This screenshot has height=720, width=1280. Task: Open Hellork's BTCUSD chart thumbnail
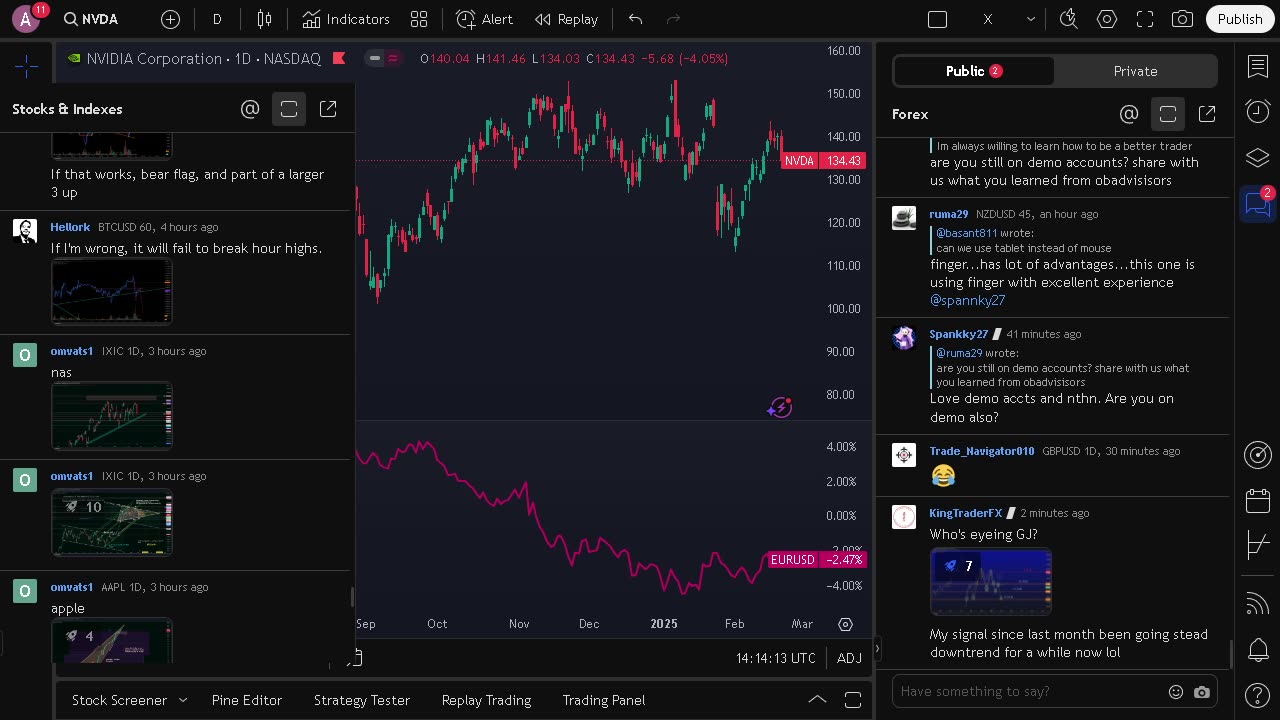click(x=112, y=292)
